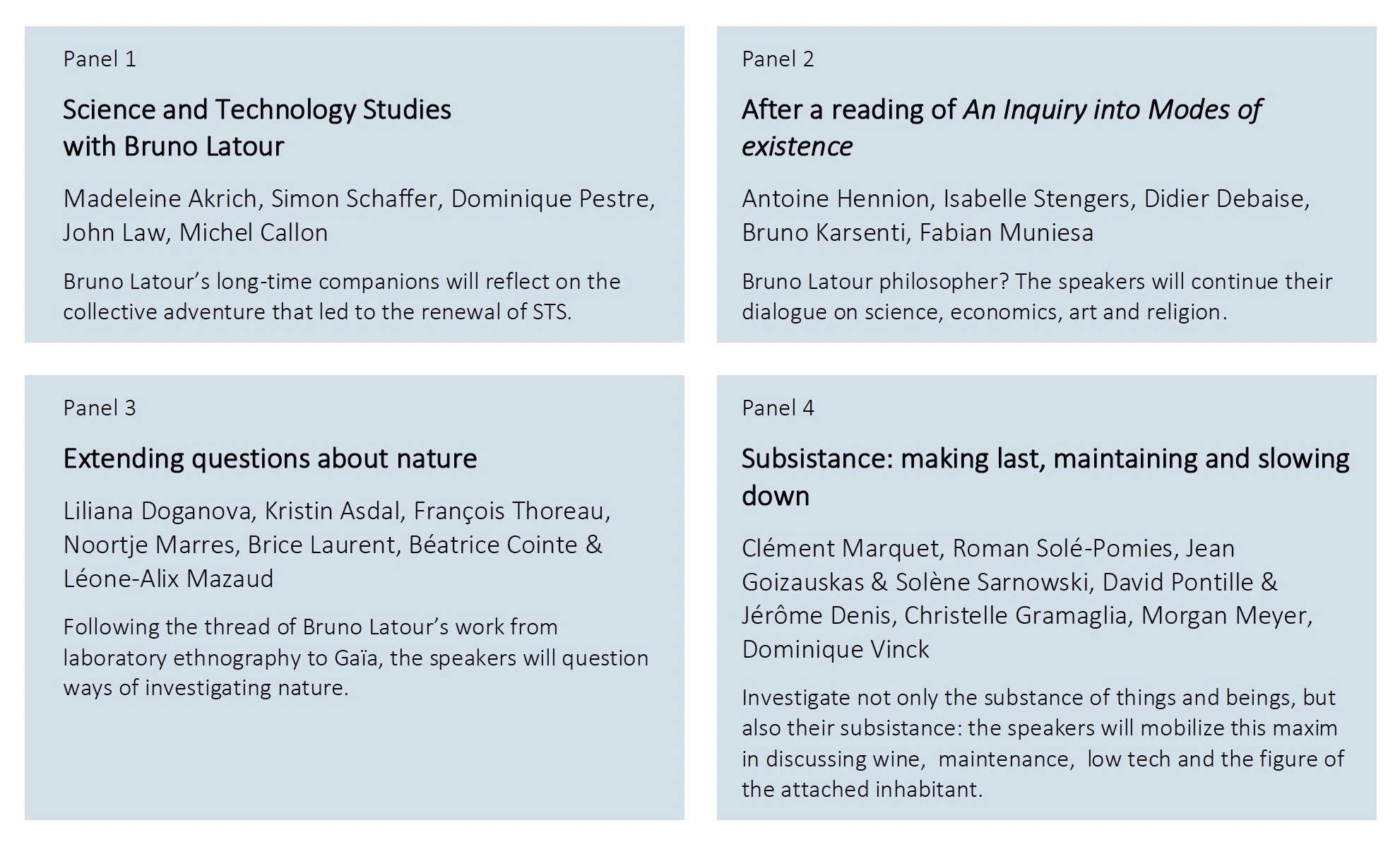Viewport: 1400px width, 847px height.
Task: Click the Panel 4 label
Action: click(778, 408)
